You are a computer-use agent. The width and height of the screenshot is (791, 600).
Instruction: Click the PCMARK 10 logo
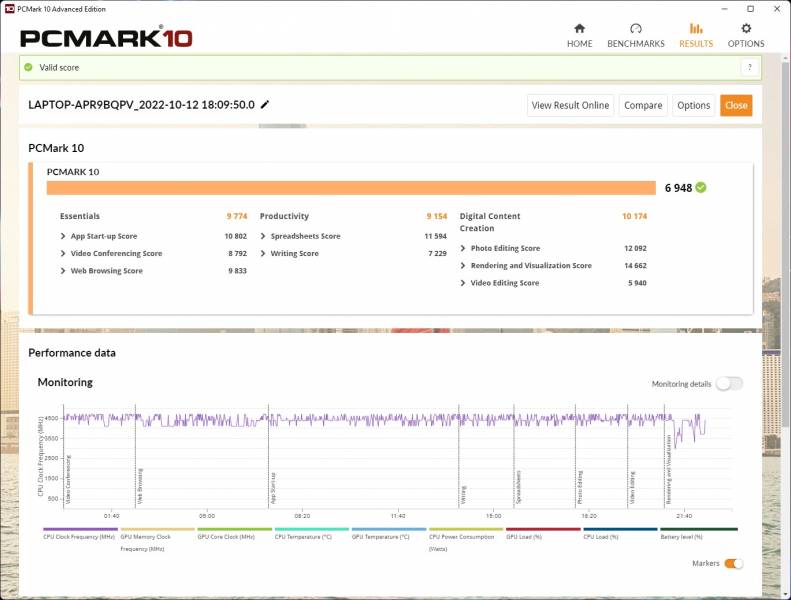tap(106, 38)
